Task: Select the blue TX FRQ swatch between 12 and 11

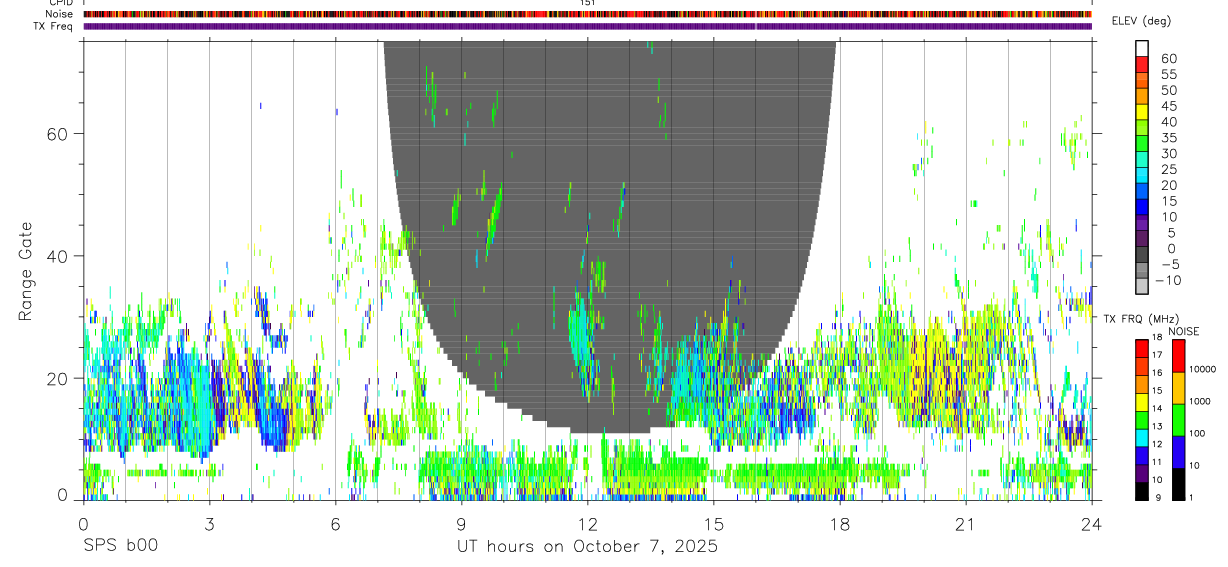Action: pyautogui.click(x=1142, y=455)
